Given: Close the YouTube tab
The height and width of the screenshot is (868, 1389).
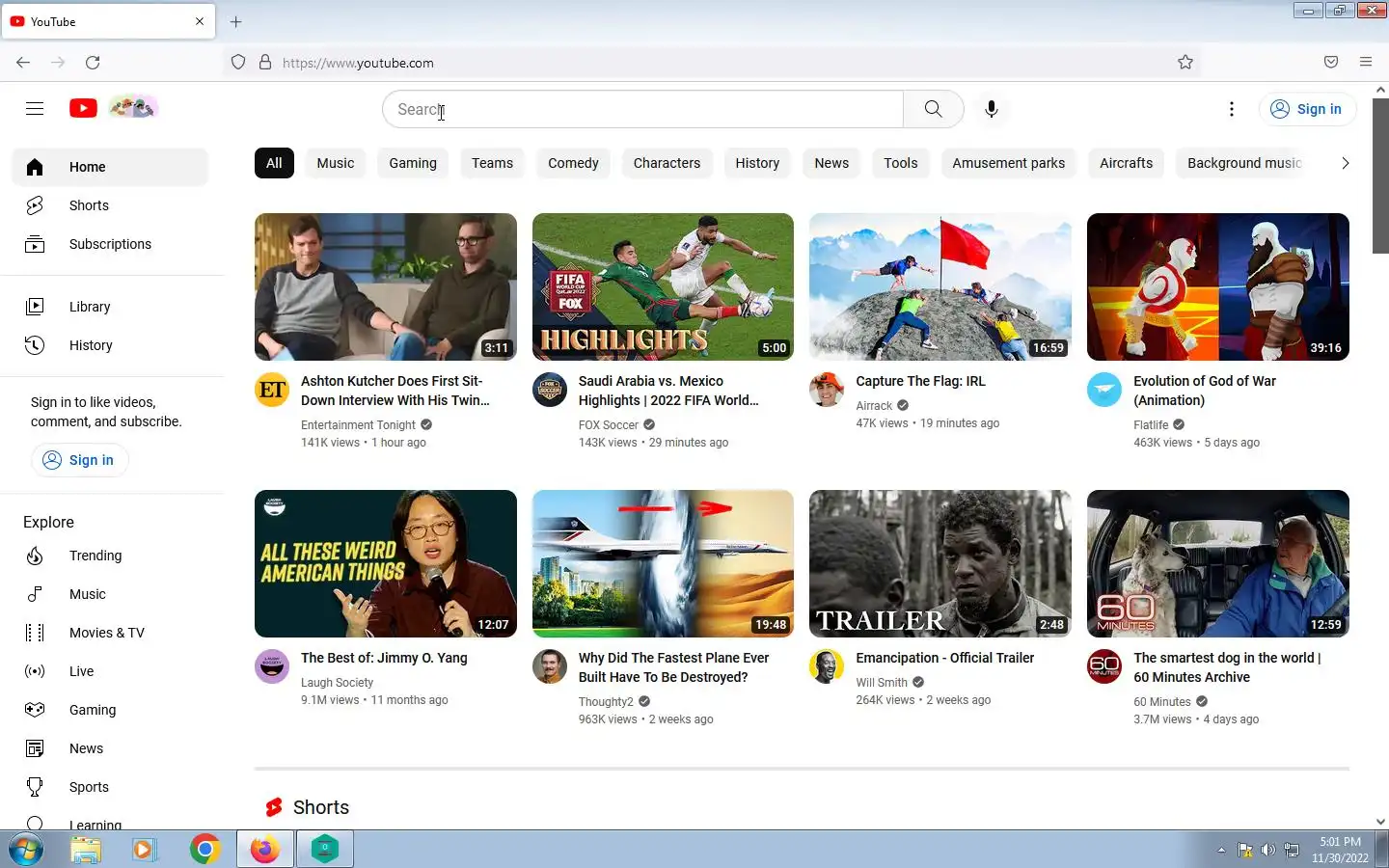Looking at the screenshot, I should [200, 21].
